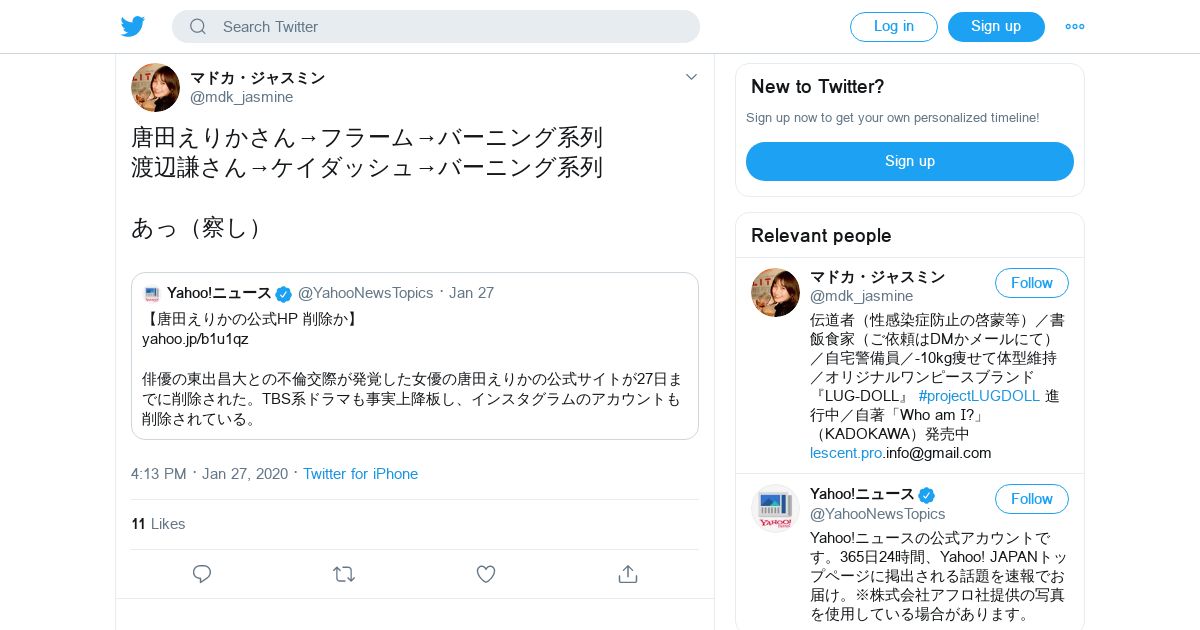This screenshot has width=1200, height=630.
Task: Click the search magnifier icon
Action: click(198, 27)
